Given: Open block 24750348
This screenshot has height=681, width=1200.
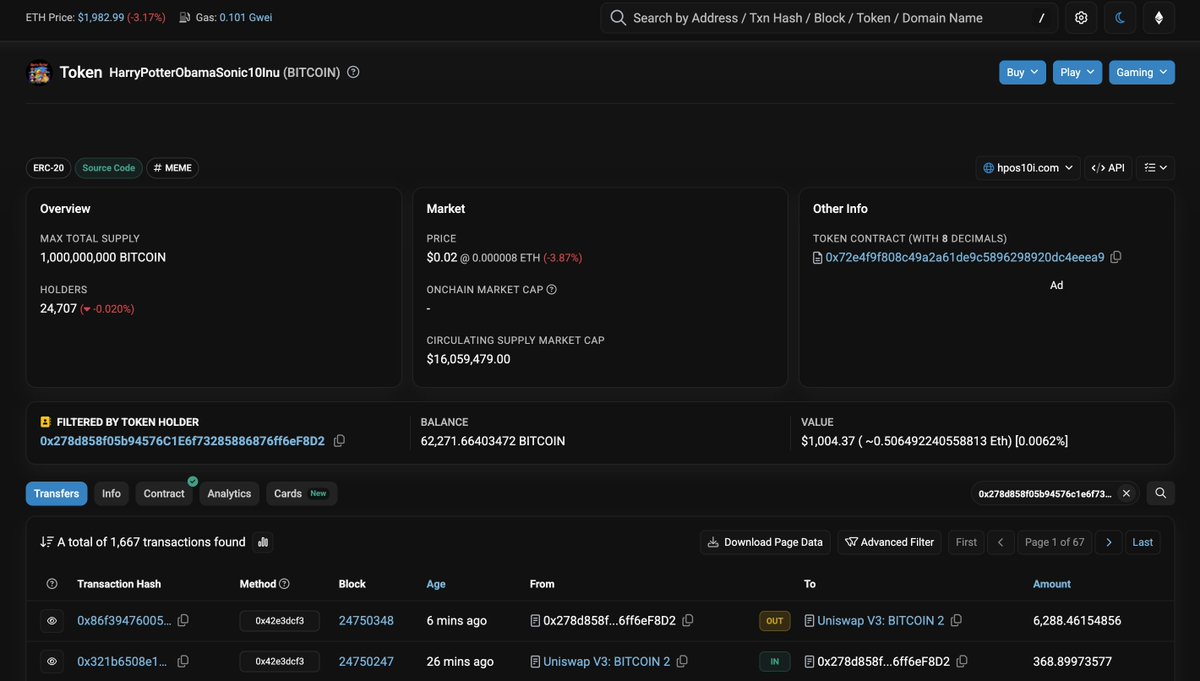Looking at the screenshot, I should 366,621.
